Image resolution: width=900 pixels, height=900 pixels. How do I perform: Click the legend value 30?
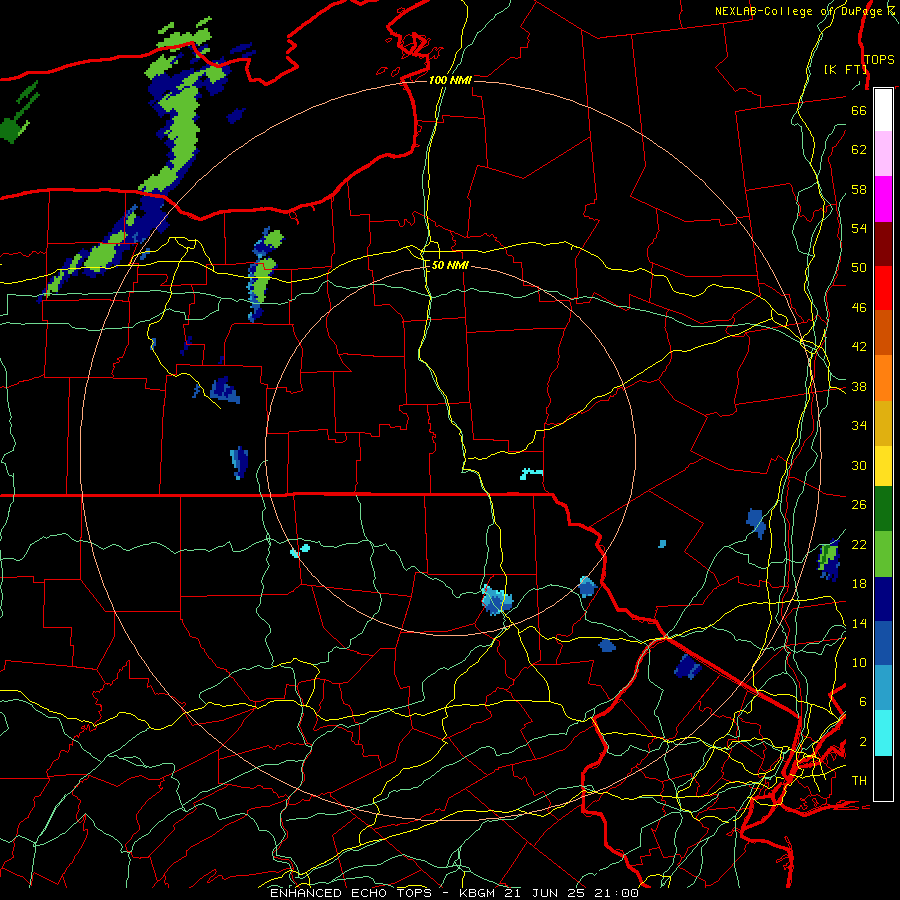click(859, 465)
